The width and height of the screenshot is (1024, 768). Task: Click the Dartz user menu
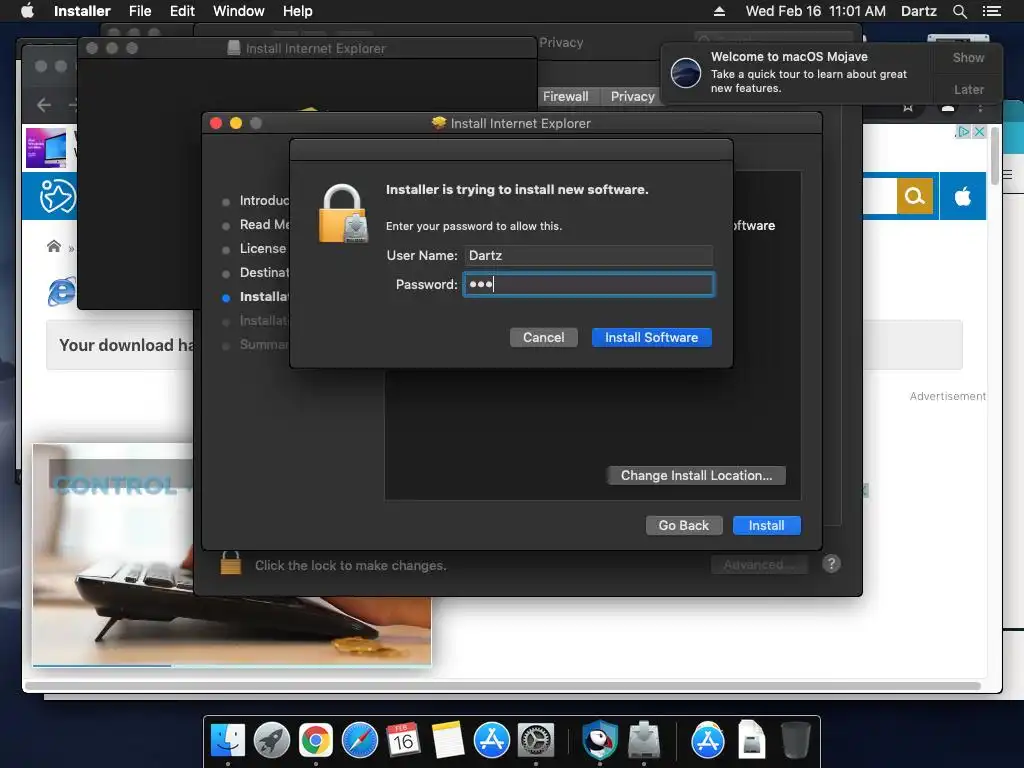click(x=918, y=11)
